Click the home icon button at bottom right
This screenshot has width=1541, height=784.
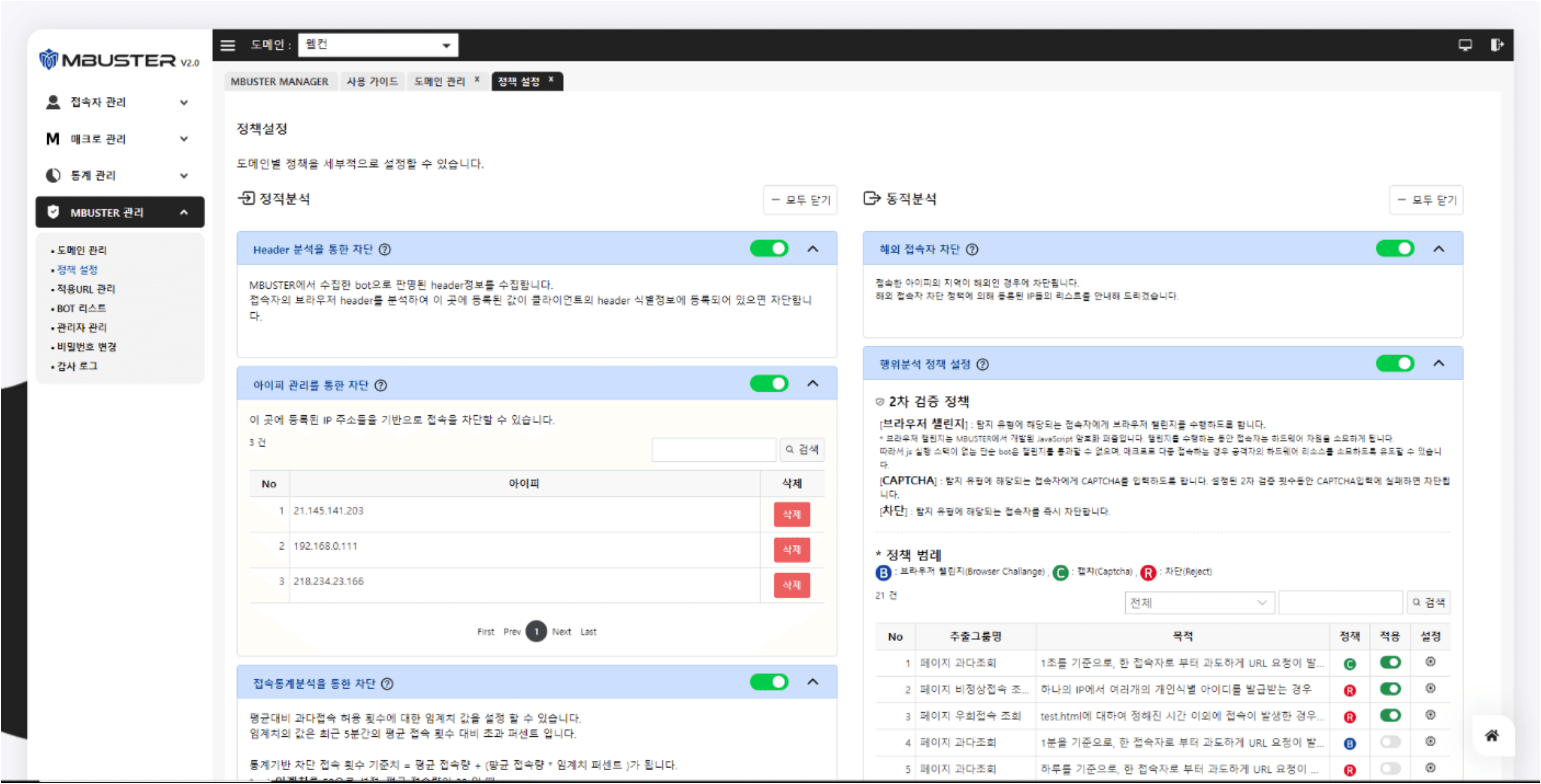[1492, 735]
